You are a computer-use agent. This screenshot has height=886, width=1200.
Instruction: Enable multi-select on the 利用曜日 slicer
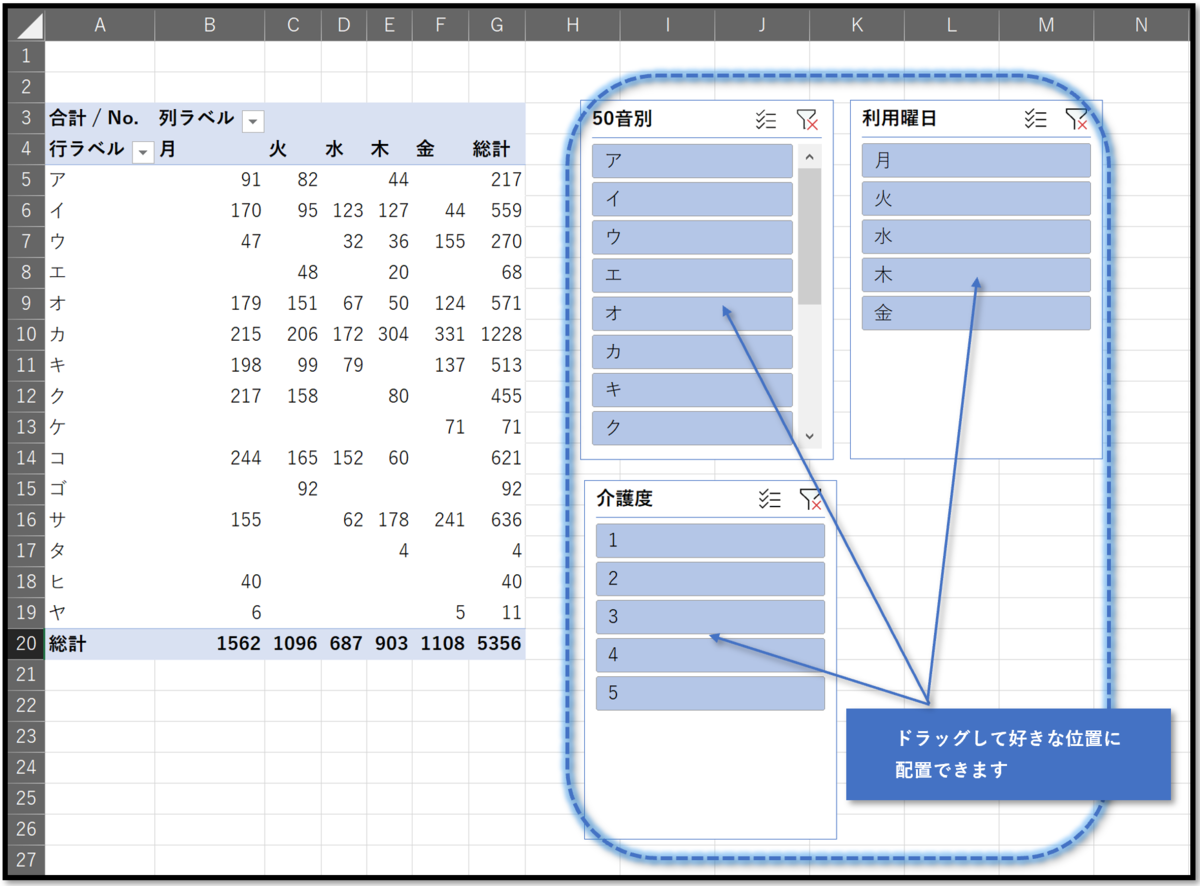[x=1036, y=118]
